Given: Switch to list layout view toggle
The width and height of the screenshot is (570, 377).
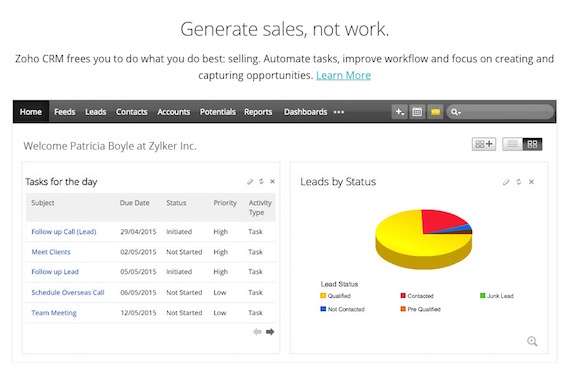Looking at the screenshot, I should (512, 144).
